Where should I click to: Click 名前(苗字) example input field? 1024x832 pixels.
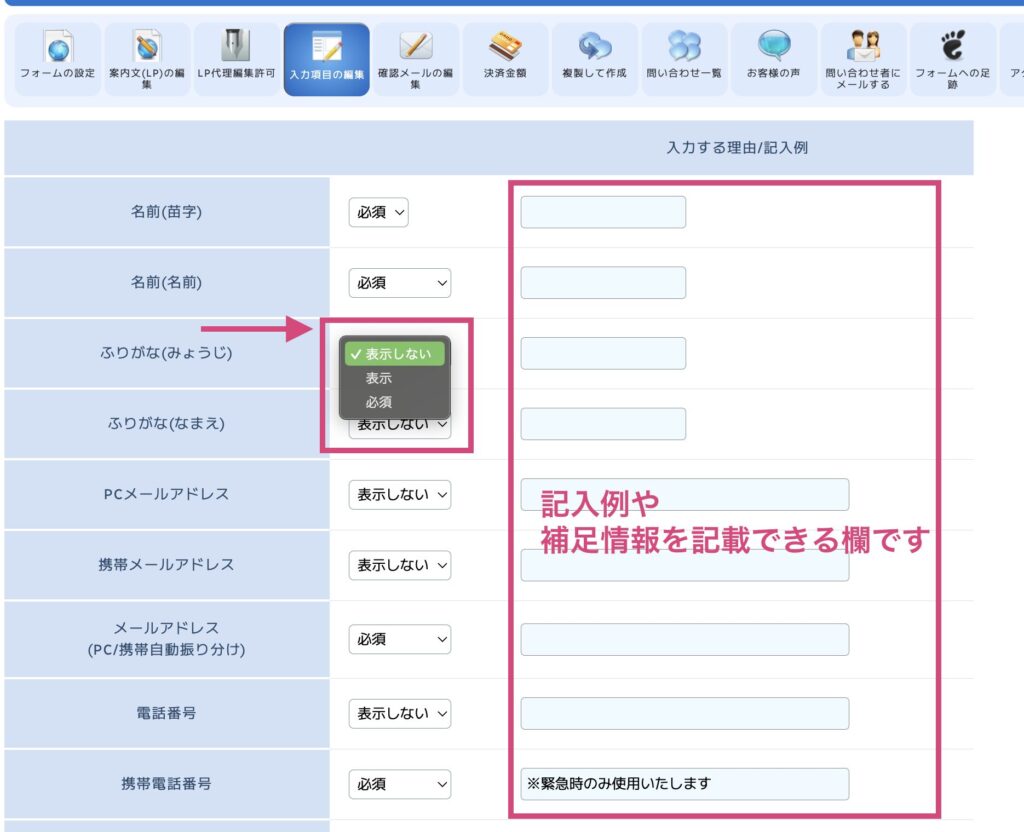603,212
